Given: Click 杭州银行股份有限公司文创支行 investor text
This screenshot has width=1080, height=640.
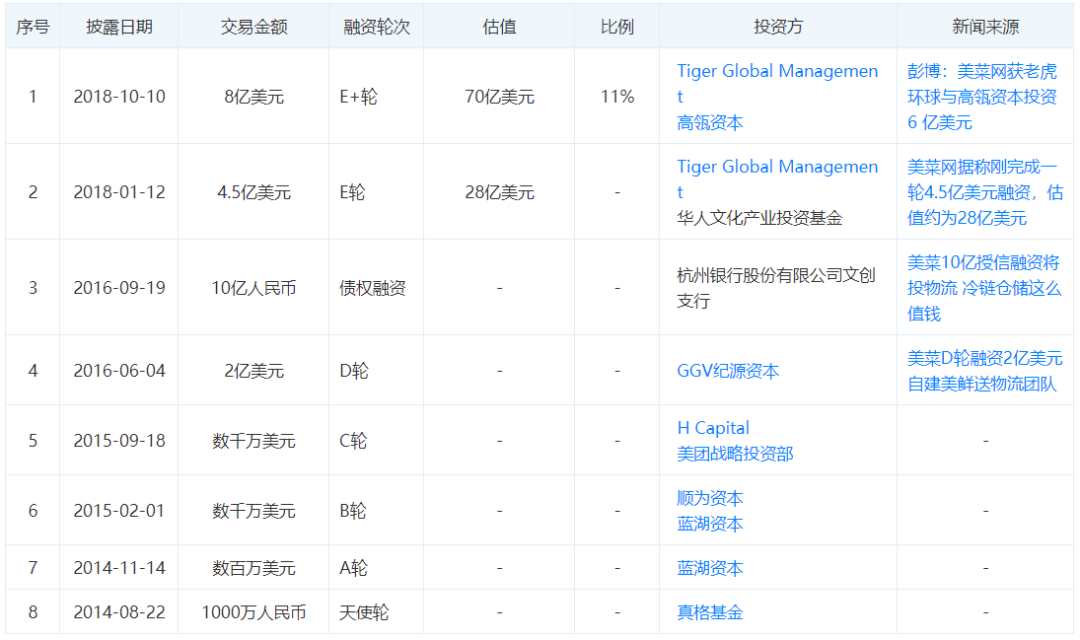Looking at the screenshot, I should coord(776,288).
